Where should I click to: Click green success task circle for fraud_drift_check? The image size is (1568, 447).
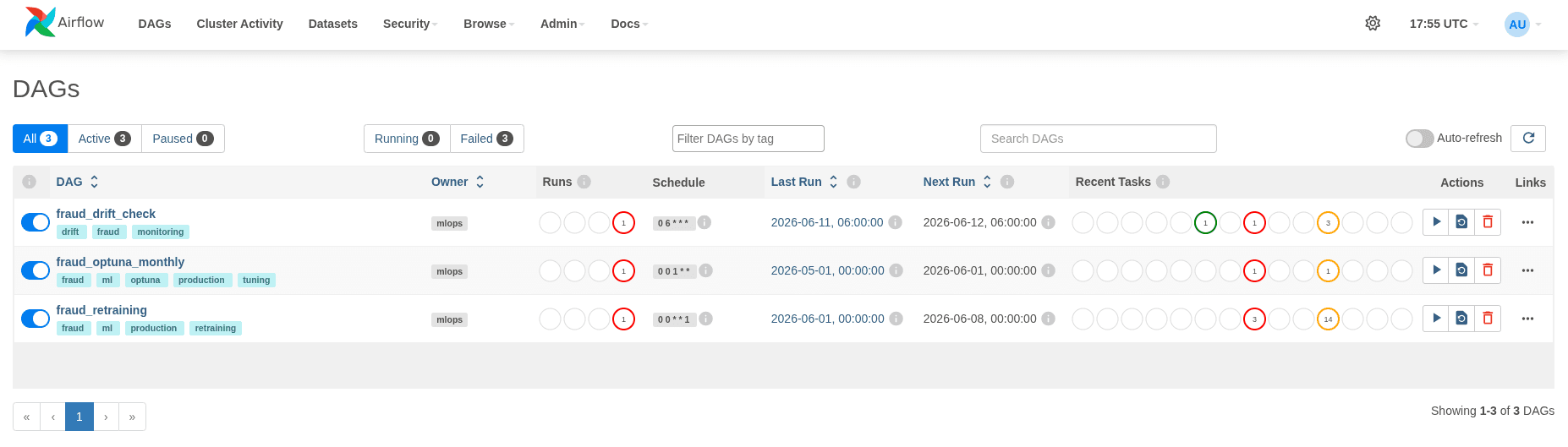pyautogui.click(x=1205, y=223)
